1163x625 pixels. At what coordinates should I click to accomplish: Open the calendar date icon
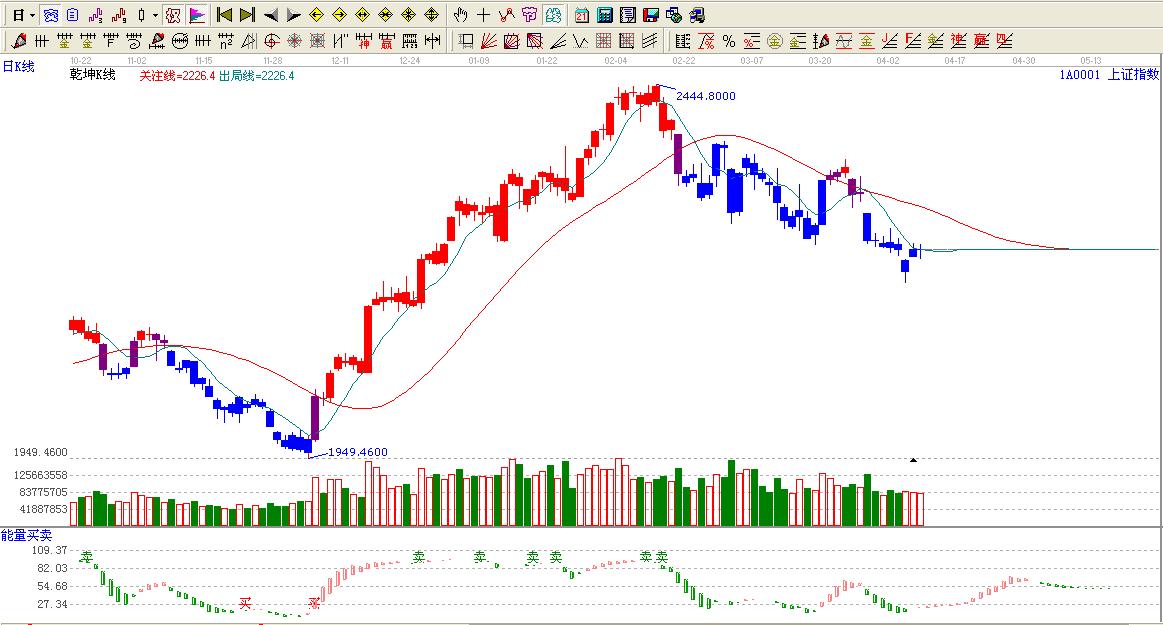(582, 15)
